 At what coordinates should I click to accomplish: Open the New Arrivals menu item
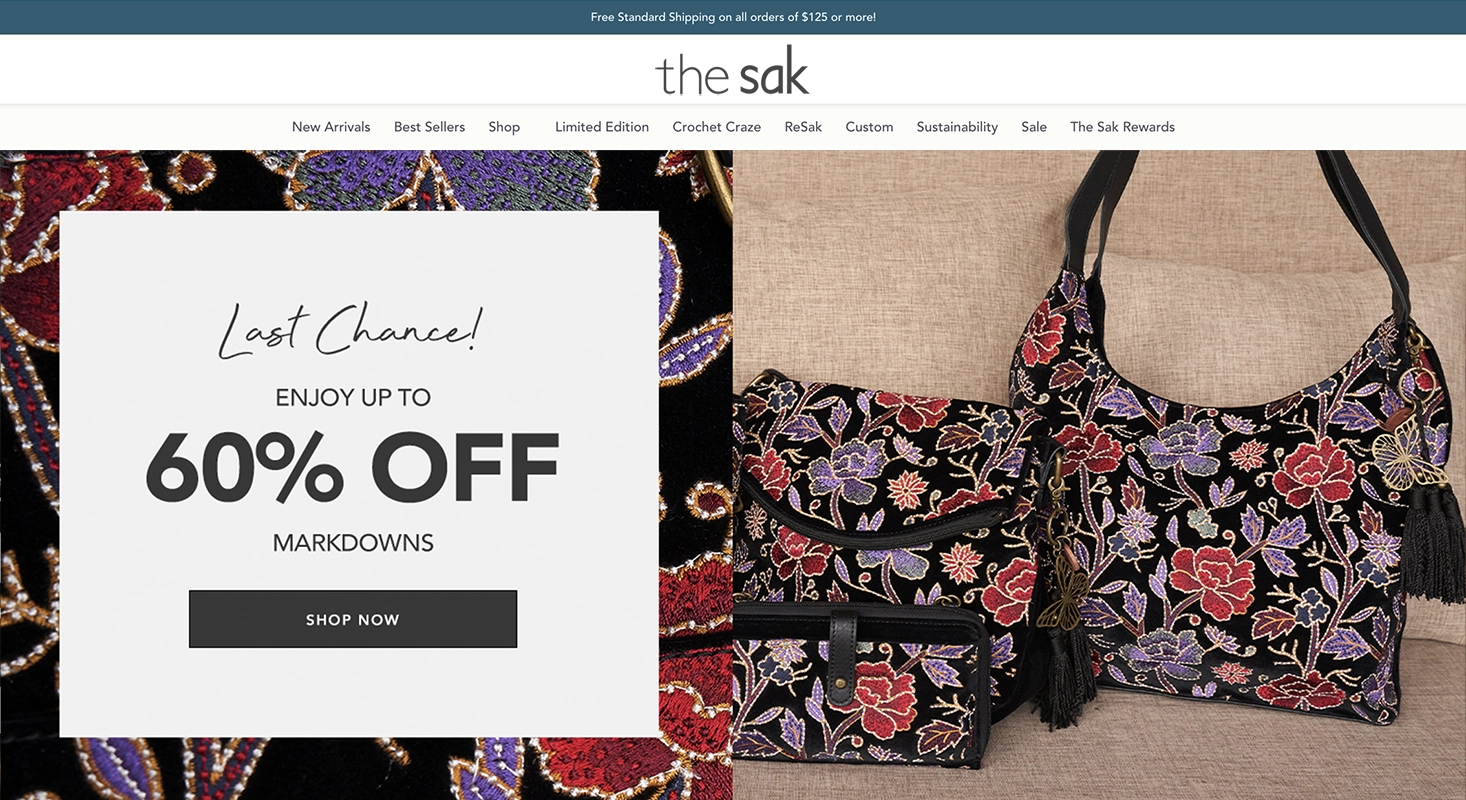coord(331,127)
